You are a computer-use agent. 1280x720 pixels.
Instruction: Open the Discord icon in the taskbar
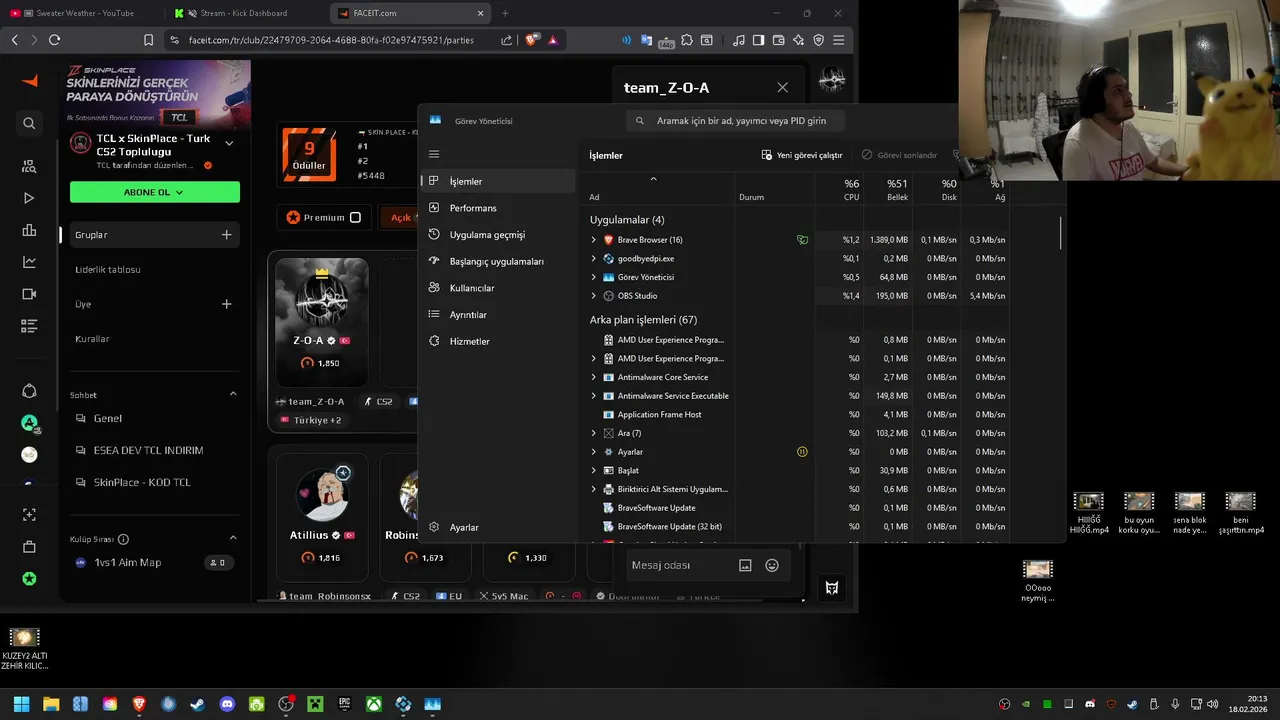tap(227, 704)
